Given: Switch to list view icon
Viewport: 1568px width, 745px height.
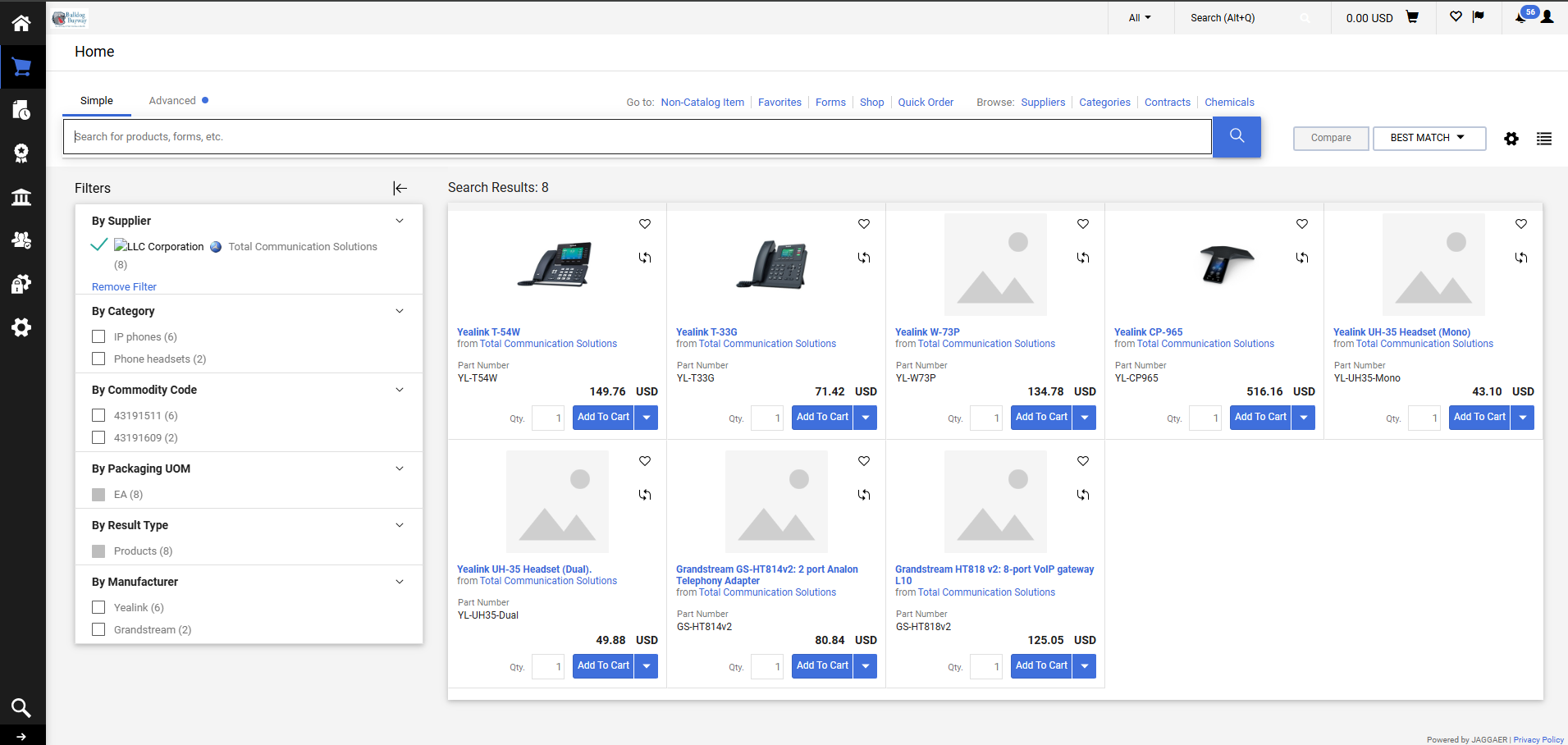Looking at the screenshot, I should tap(1543, 139).
